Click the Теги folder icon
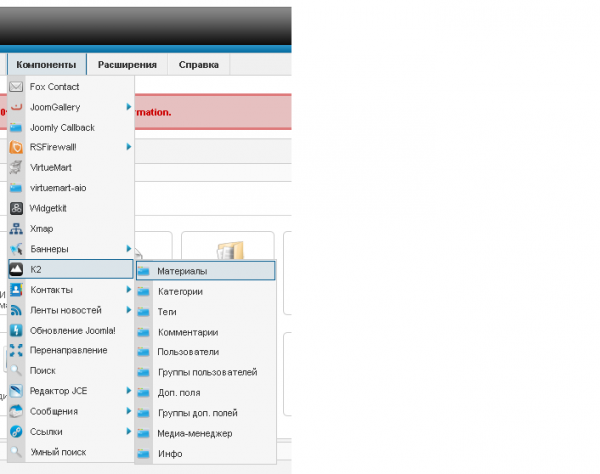600x474 pixels. [143, 312]
